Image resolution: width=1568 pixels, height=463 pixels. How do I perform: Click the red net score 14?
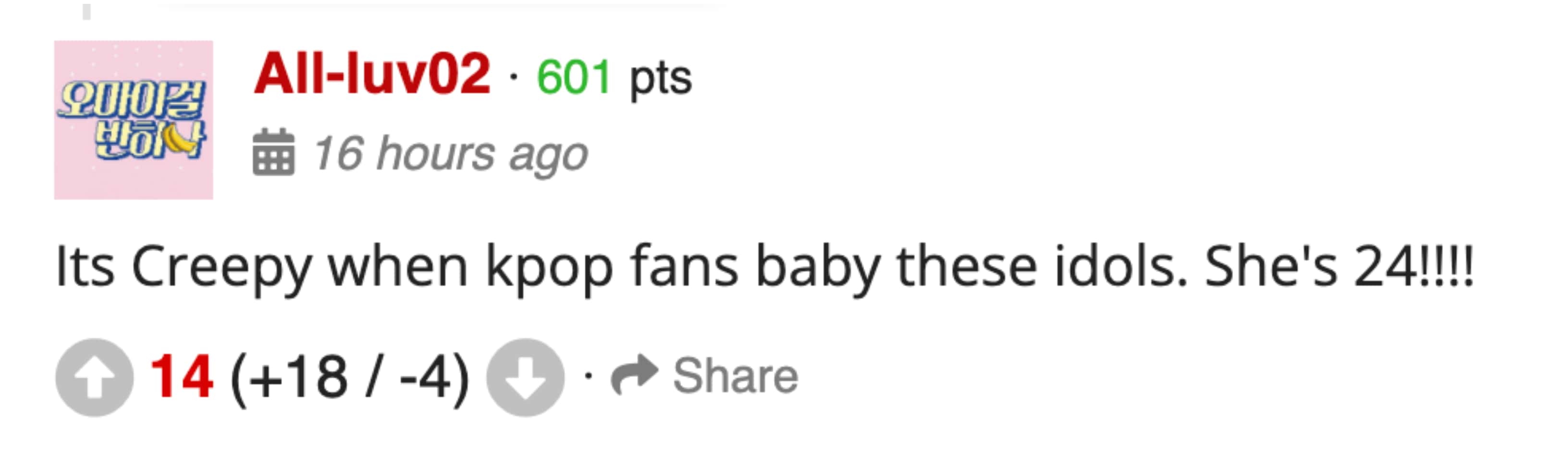click(182, 376)
